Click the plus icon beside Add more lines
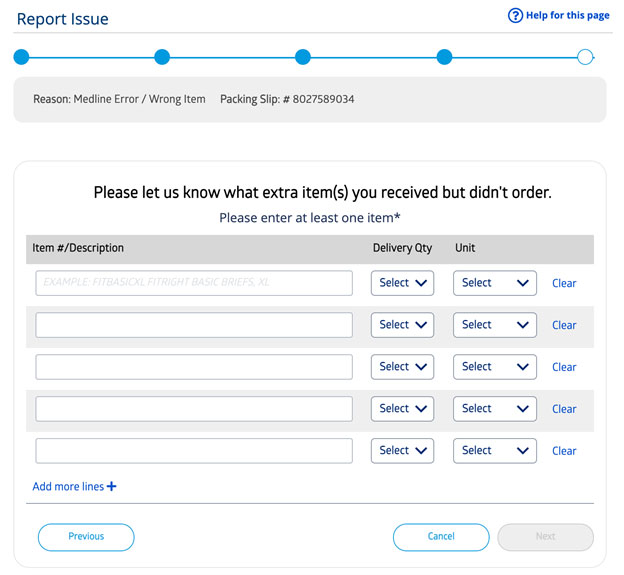This screenshot has width=624, height=575. [x=111, y=486]
